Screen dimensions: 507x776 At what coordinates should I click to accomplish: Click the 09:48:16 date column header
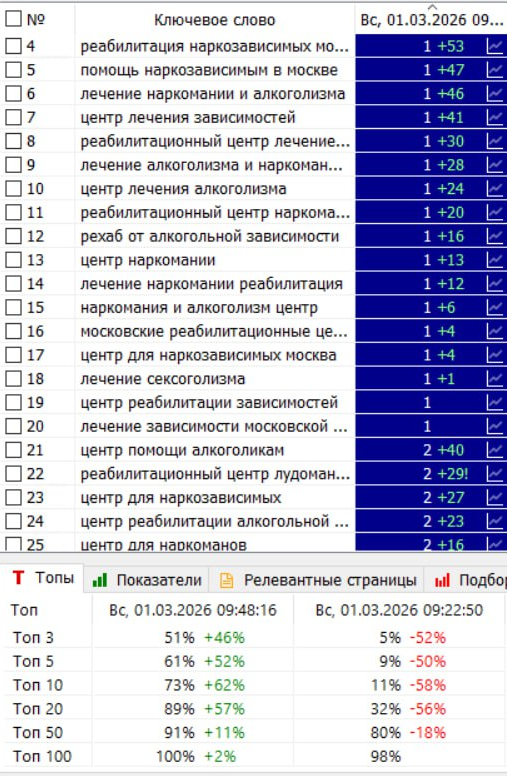pos(193,610)
